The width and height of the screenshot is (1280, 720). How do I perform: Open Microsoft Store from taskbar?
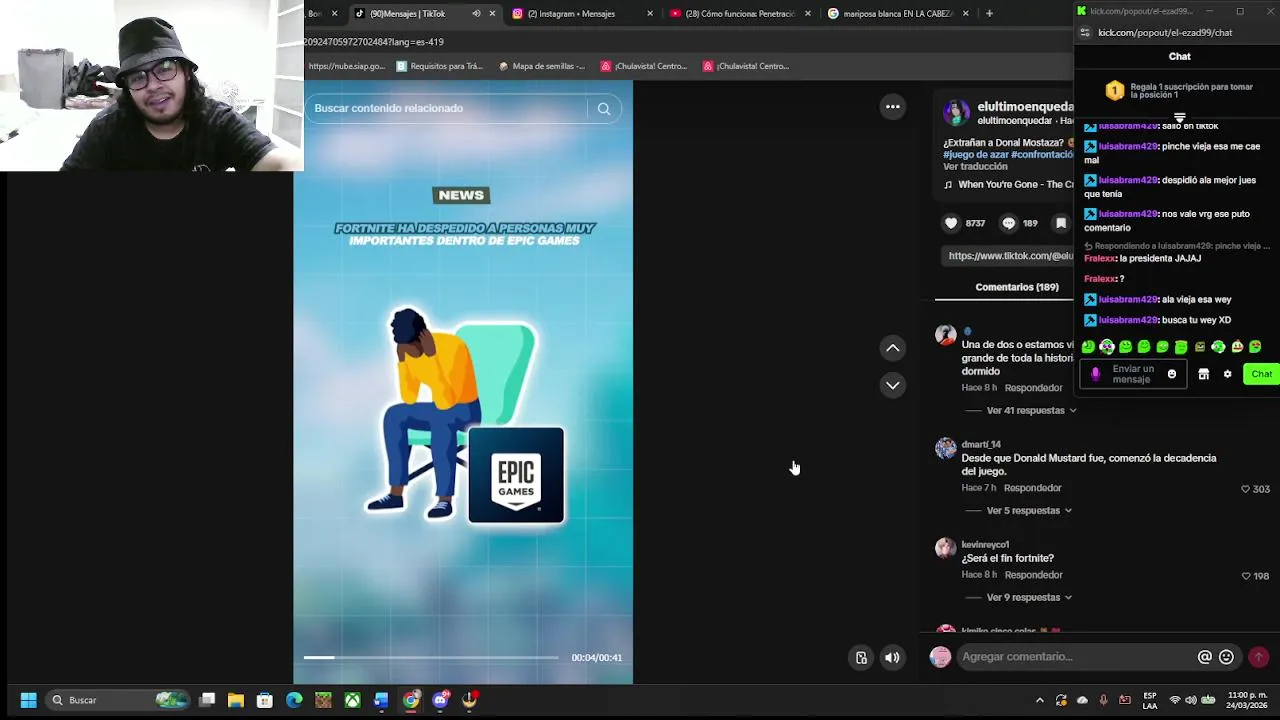[x=265, y=700]
